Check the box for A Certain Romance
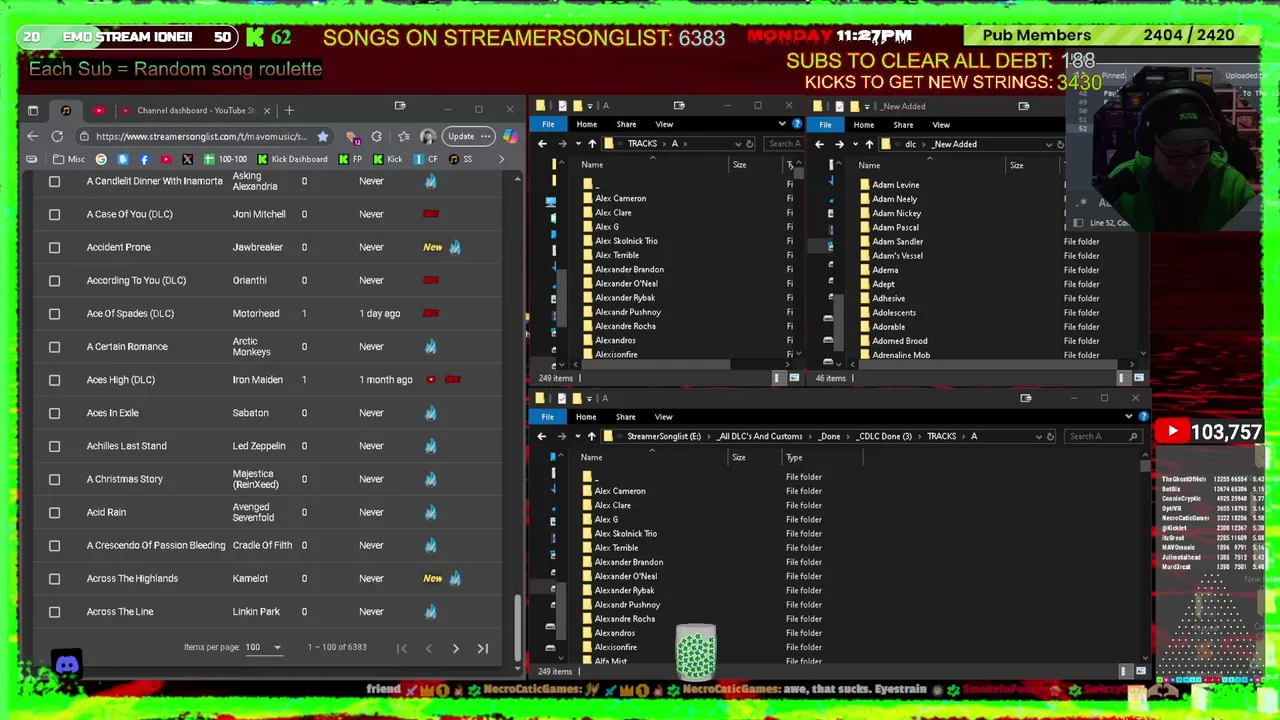Screen dimensions: 1280x720 tap(55, 346)
